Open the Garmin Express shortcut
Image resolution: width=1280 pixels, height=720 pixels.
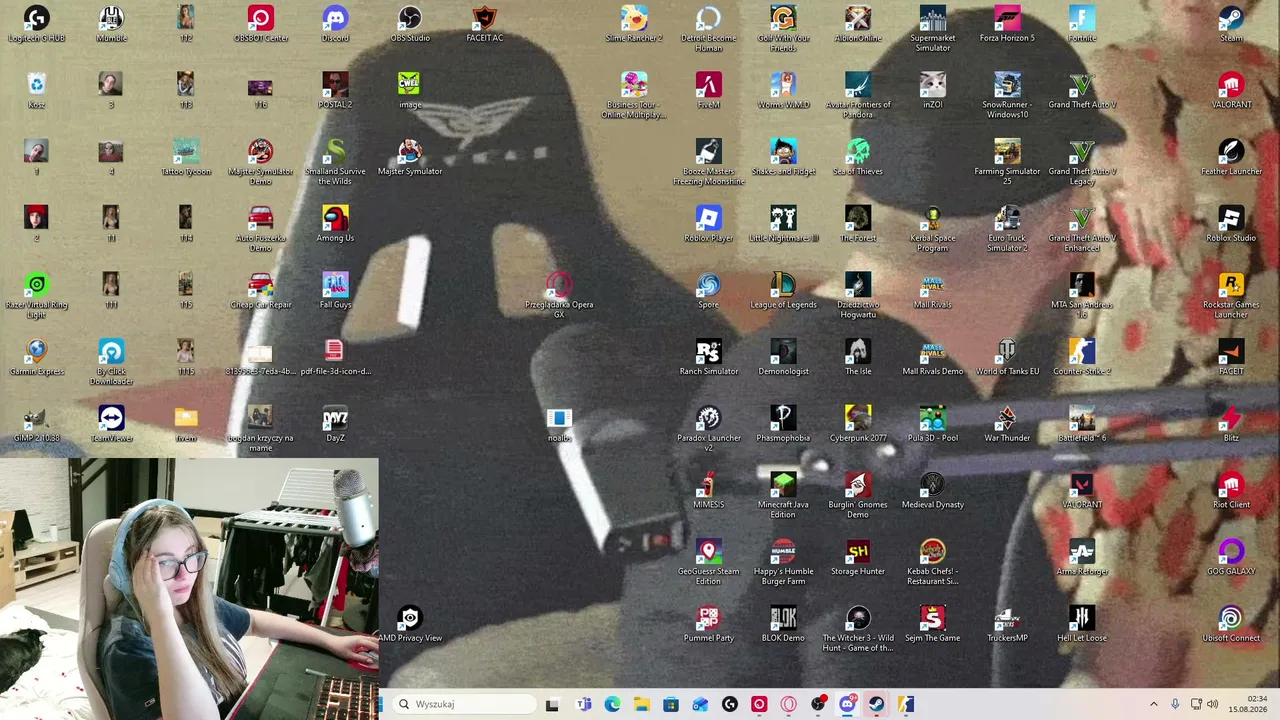(36, 358)
